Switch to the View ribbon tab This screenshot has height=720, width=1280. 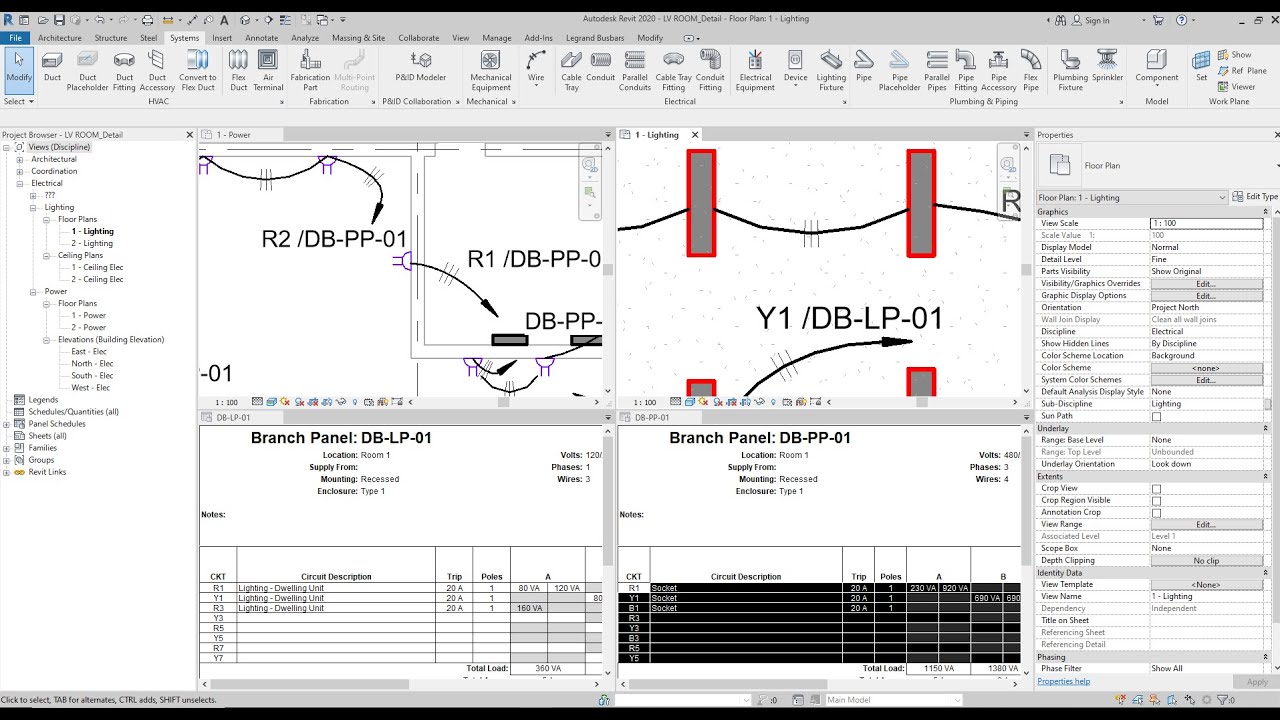coord(461,38)
